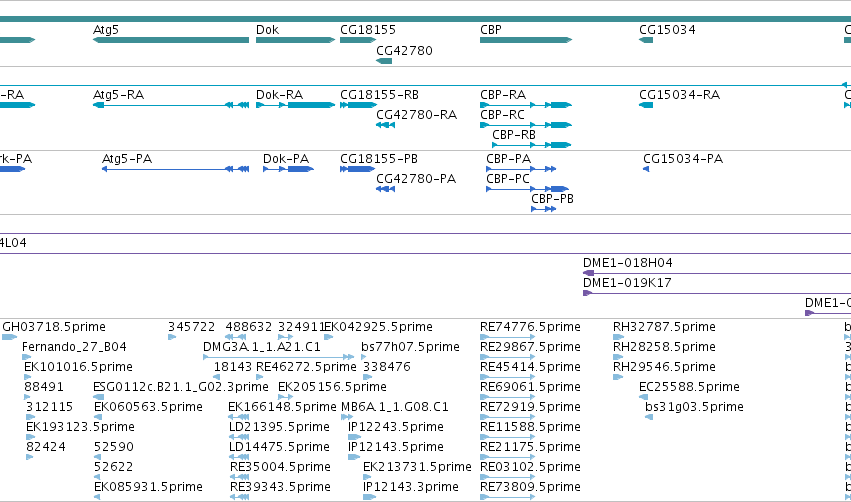Select EST EK060563.5prime
Image resolution: width=851 pixels, height=502 pixels.
tap(98, 417)
